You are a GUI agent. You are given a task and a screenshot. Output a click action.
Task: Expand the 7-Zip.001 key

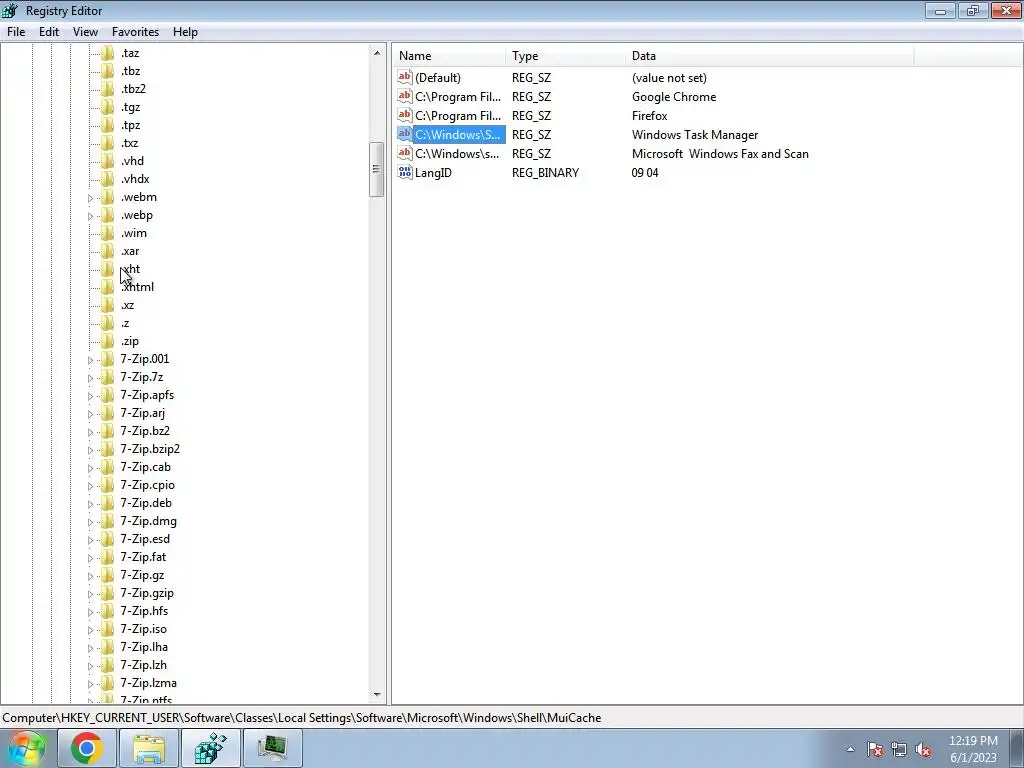pos(91,360)
